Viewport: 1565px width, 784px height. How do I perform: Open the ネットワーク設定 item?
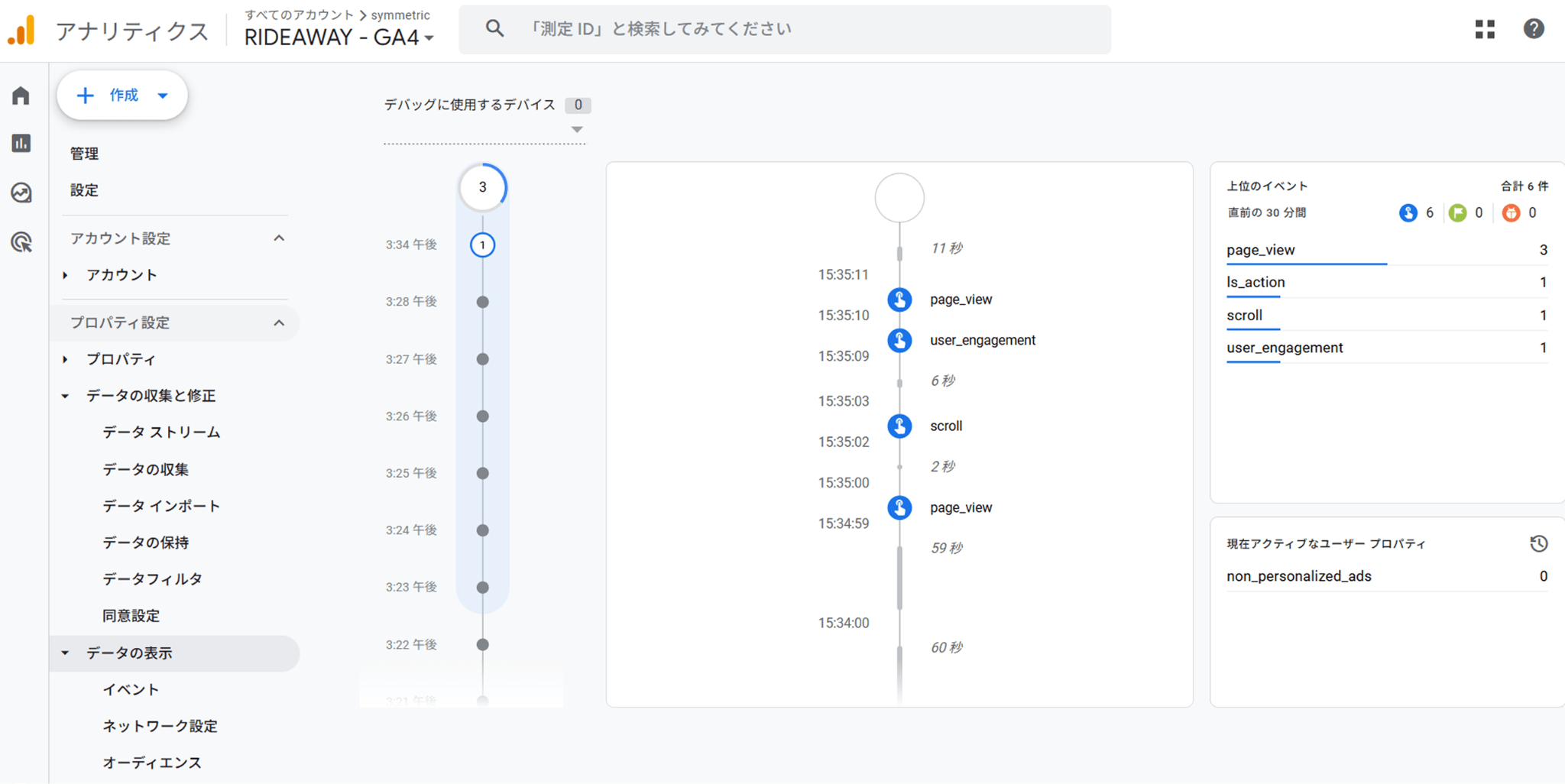pyautogui.click(x=160, y=726)
